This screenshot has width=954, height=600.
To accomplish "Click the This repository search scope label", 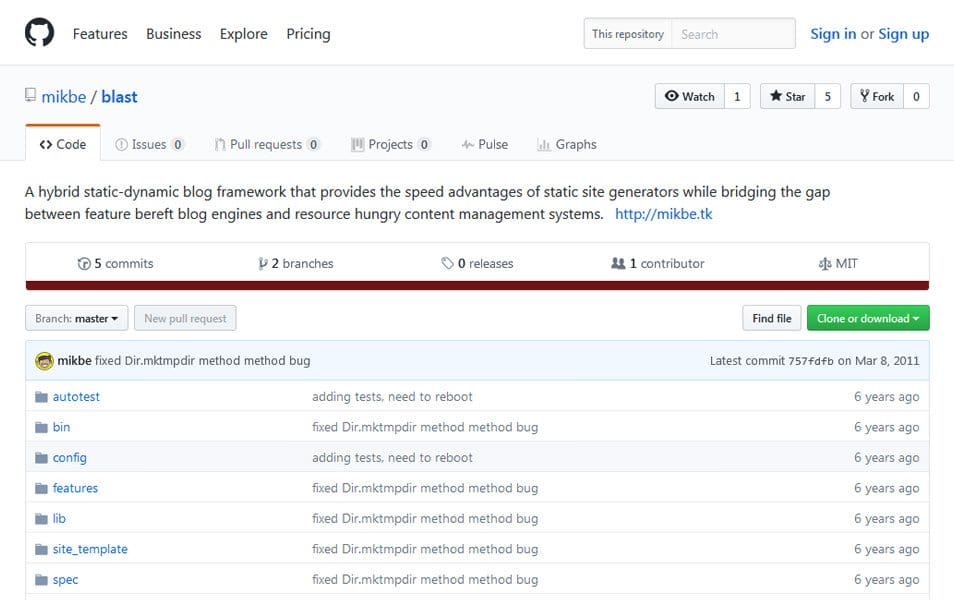I will (x=628, y=34).
